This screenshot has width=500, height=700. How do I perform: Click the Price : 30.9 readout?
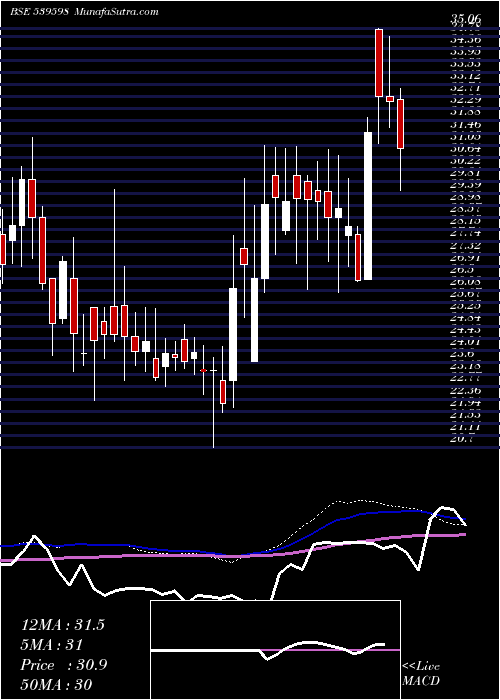pyautogui.click(x=63, y=665)
